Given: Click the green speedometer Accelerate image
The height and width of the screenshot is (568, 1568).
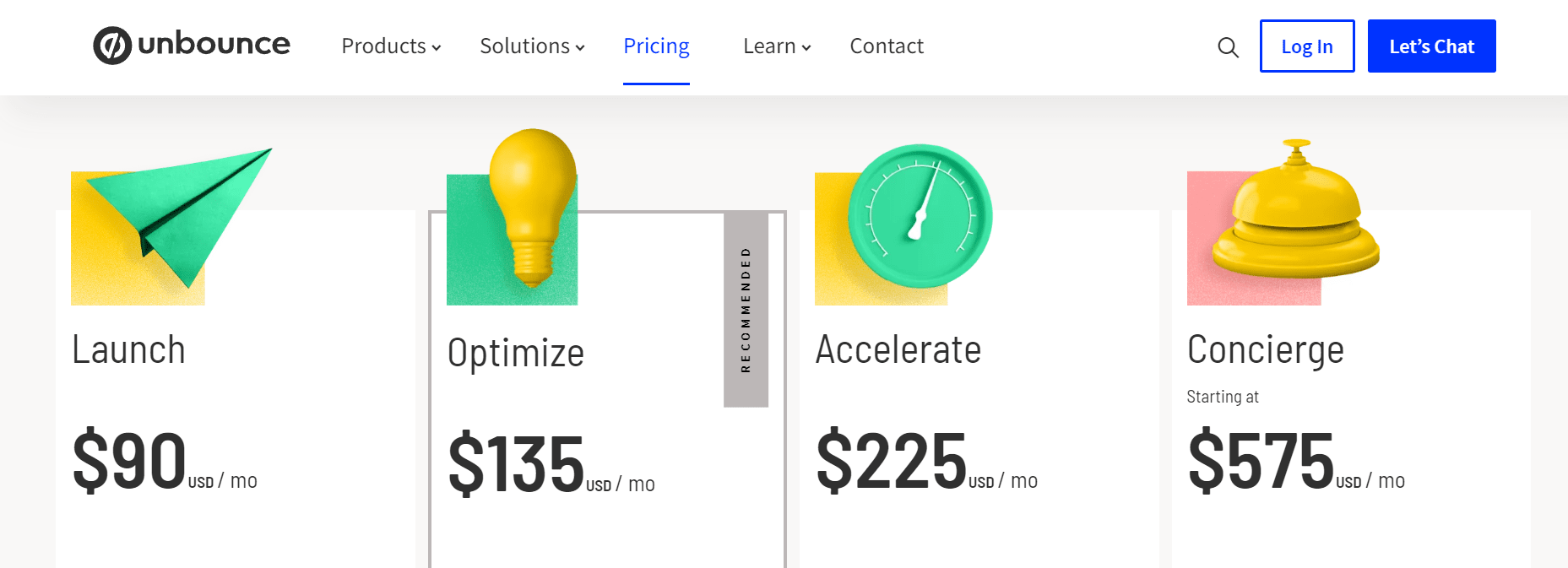Looking at the screenshot, I should [903, 224].
